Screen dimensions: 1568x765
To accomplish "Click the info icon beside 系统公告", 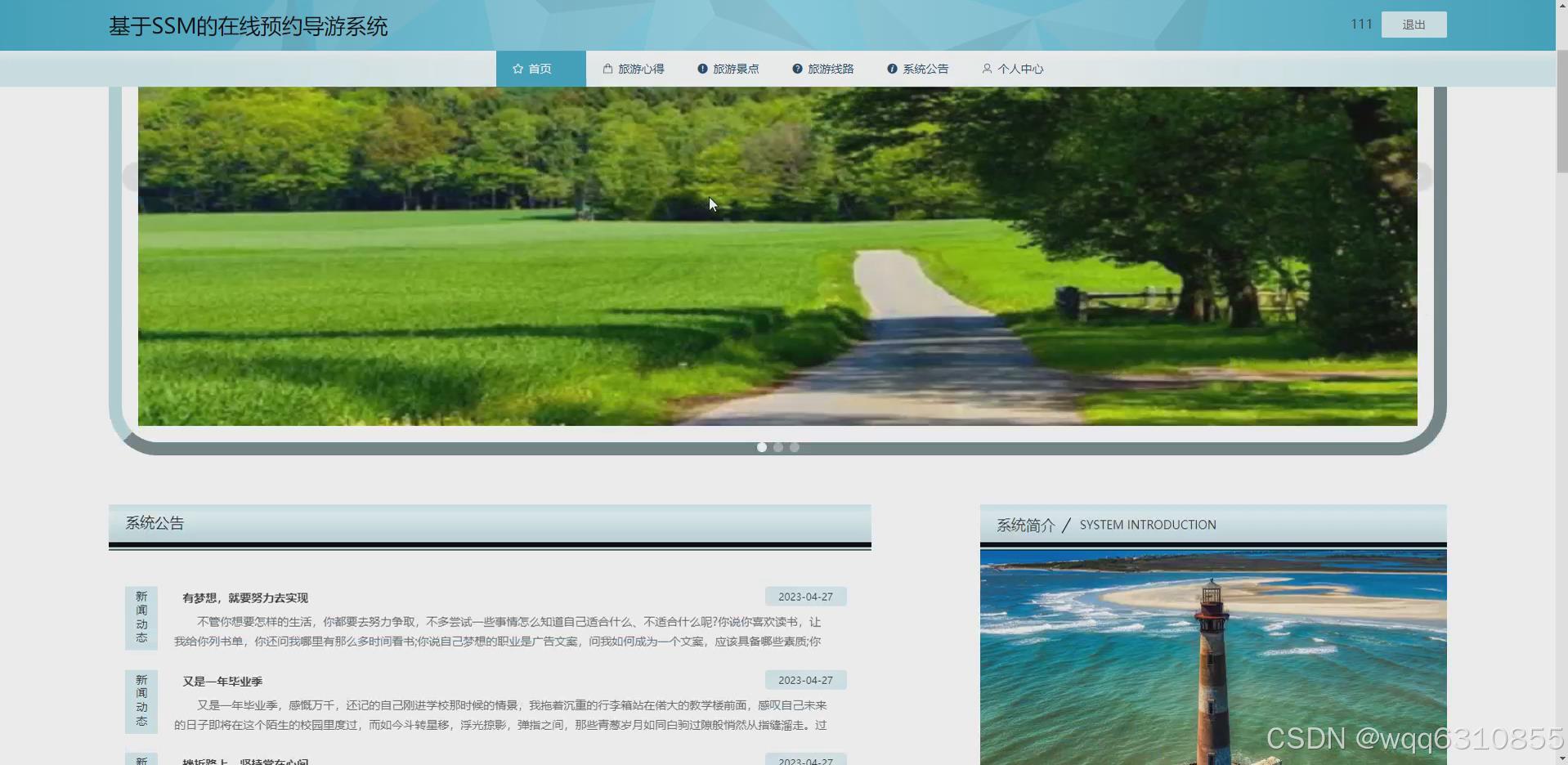I will click(x=892, y=69).
